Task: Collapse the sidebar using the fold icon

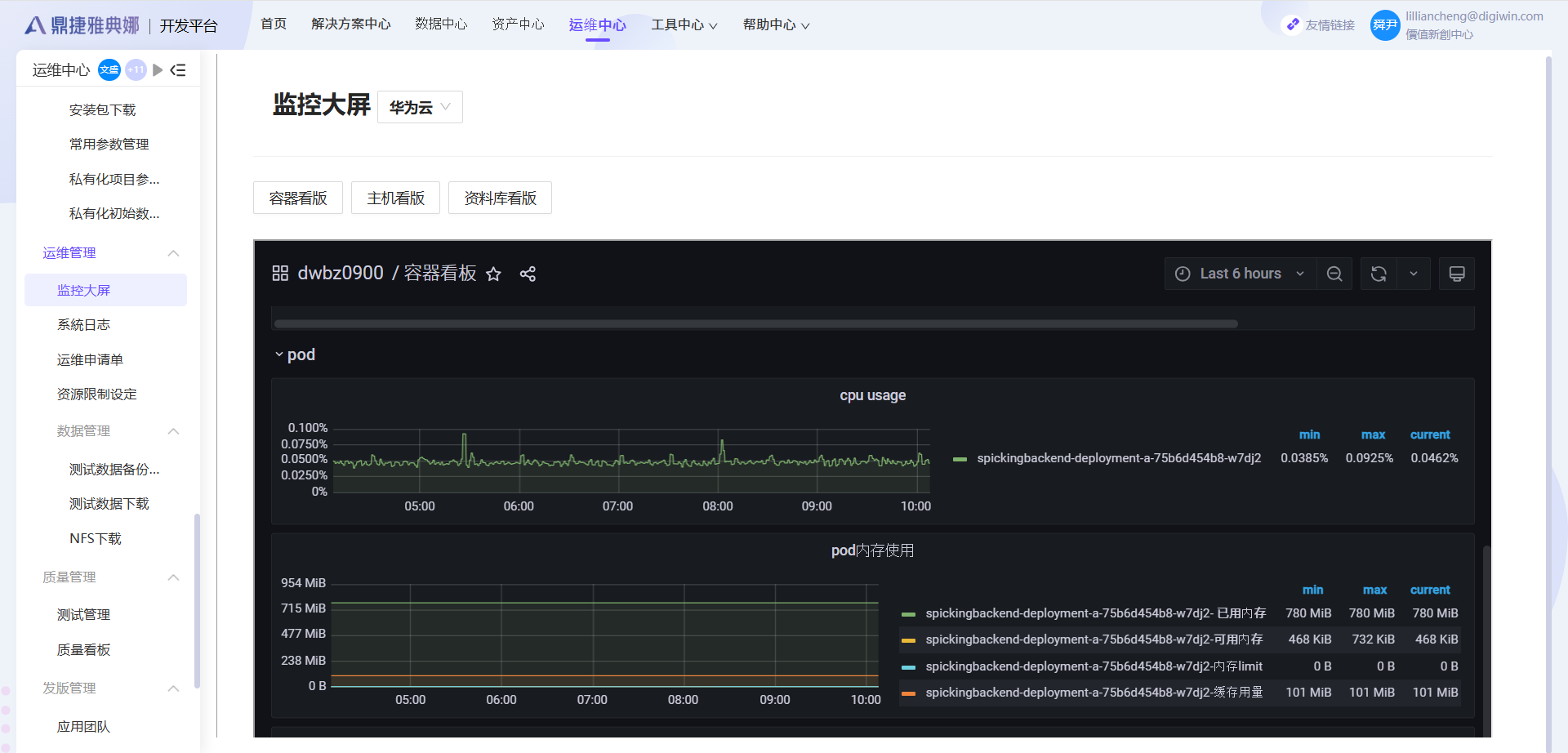Action: [178, 70]
